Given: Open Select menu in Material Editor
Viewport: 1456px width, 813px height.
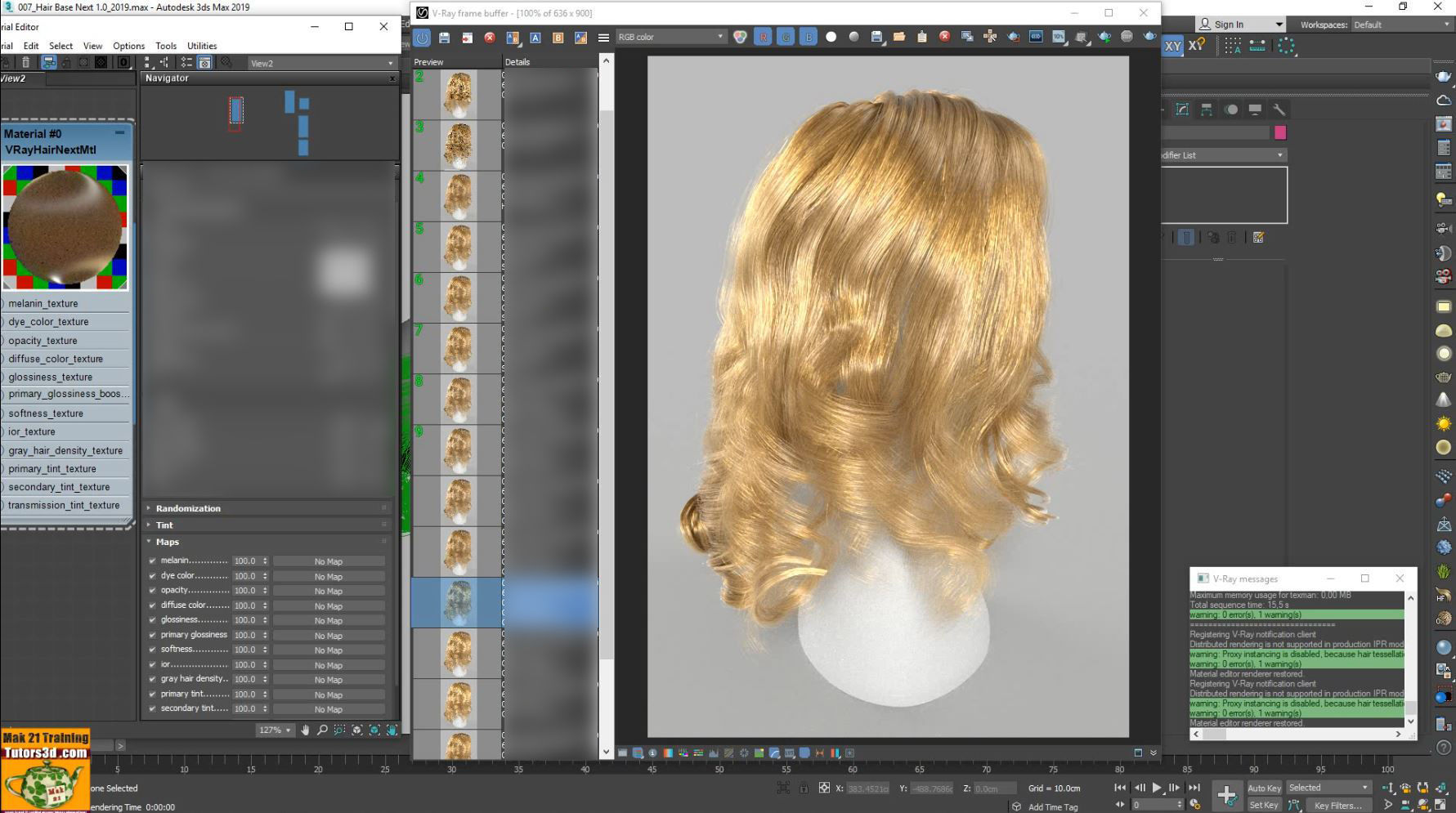Looking at the screenshot, I should click(60, 46).
